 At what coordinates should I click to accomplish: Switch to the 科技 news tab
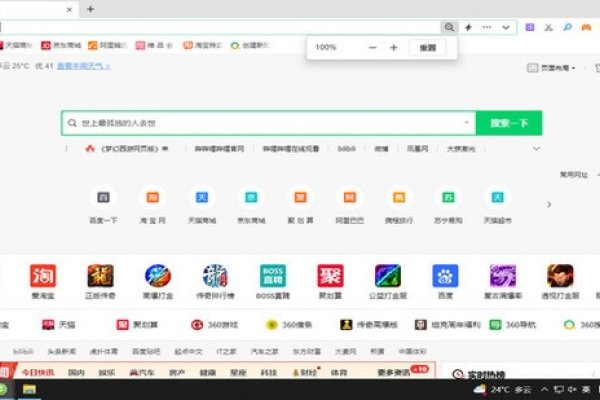pos(269,372)
